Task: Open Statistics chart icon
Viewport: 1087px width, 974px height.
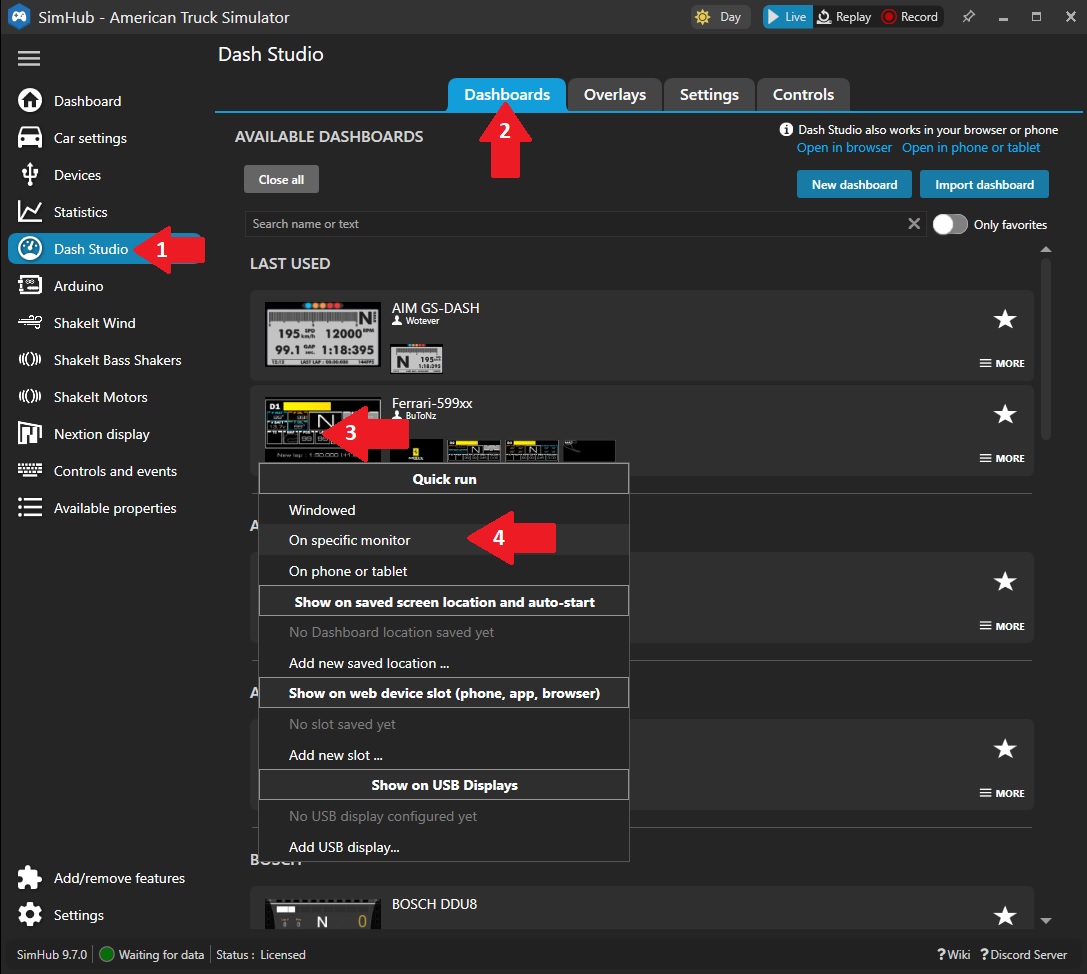Action: [x=30, y=211]
